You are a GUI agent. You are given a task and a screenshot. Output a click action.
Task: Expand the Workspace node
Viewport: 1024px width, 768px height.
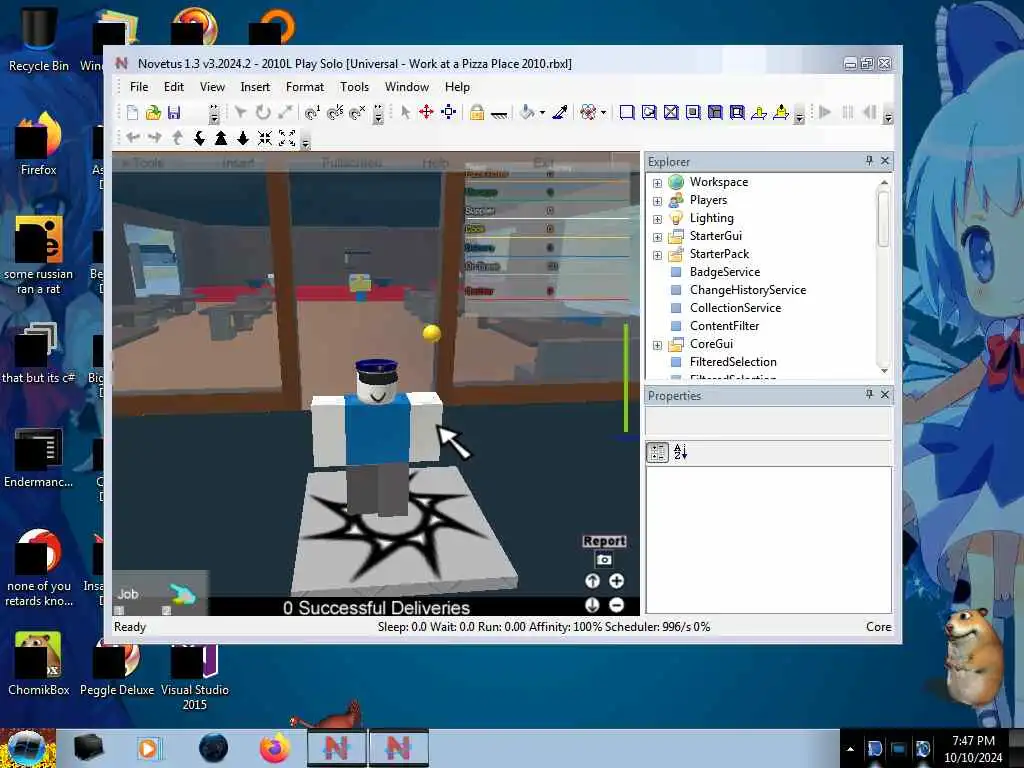(658, 183)
